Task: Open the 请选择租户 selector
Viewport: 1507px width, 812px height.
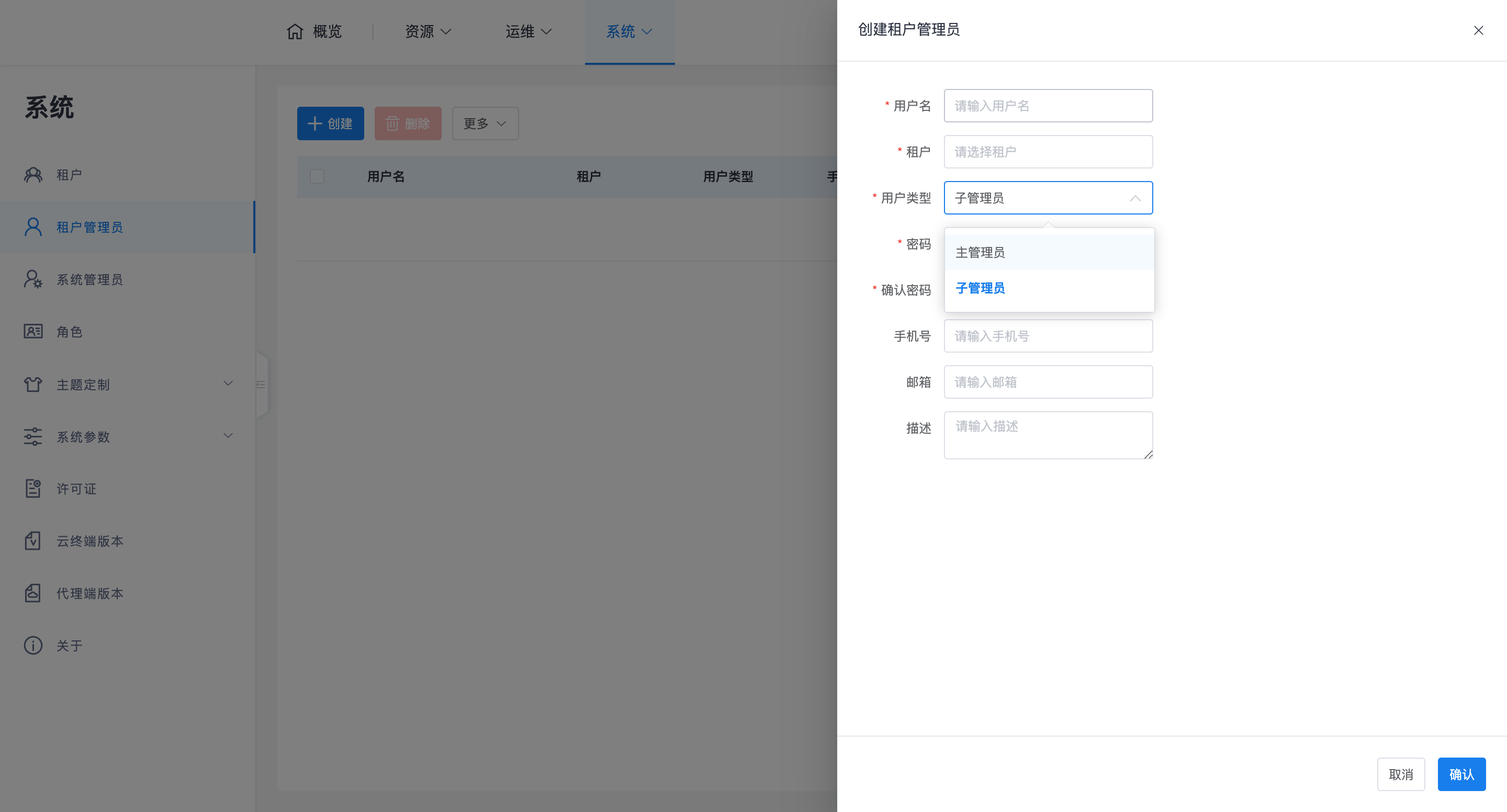Action: click(x=1048, y=152)
